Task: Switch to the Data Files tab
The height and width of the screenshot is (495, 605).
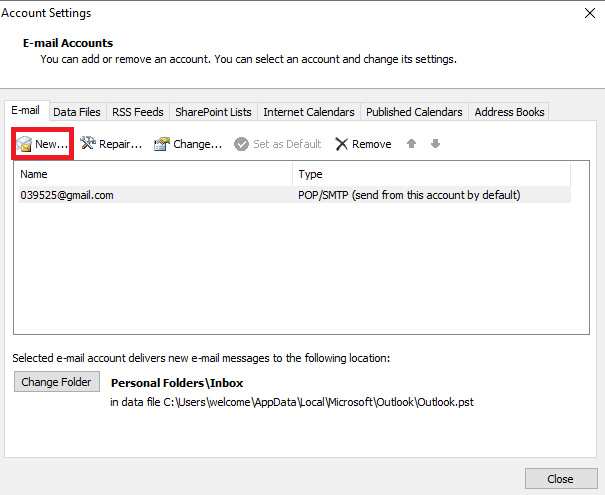Action: pos(77,112)
